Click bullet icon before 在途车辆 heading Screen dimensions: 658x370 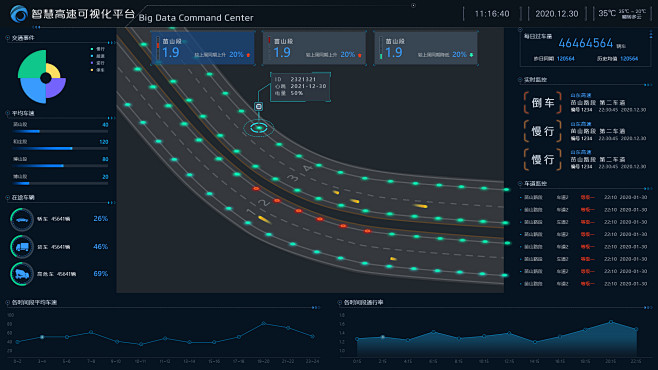[x=8, y=197]
